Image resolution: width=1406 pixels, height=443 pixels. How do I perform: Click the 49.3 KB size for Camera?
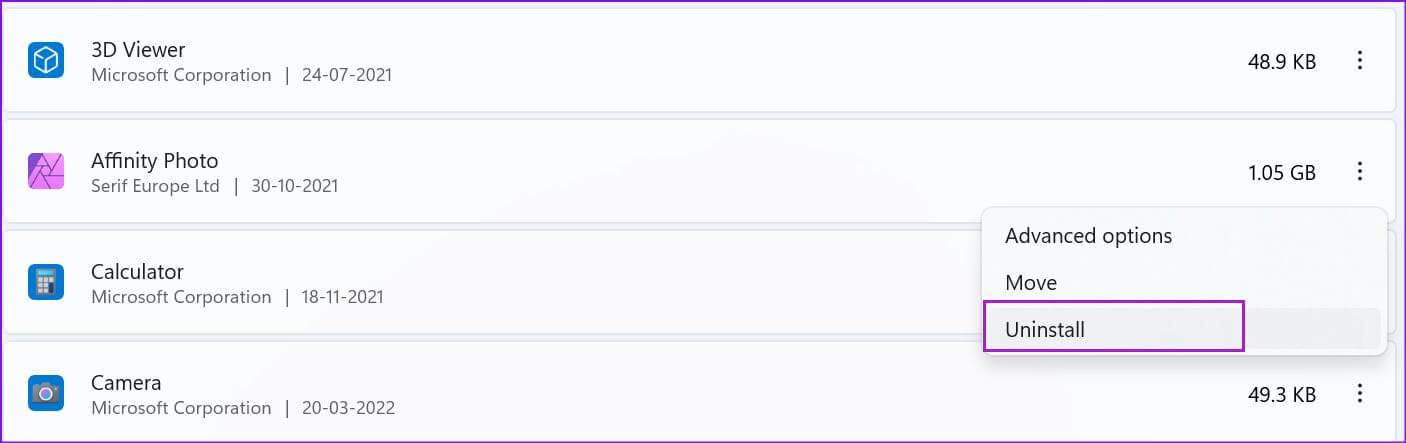1282,395
